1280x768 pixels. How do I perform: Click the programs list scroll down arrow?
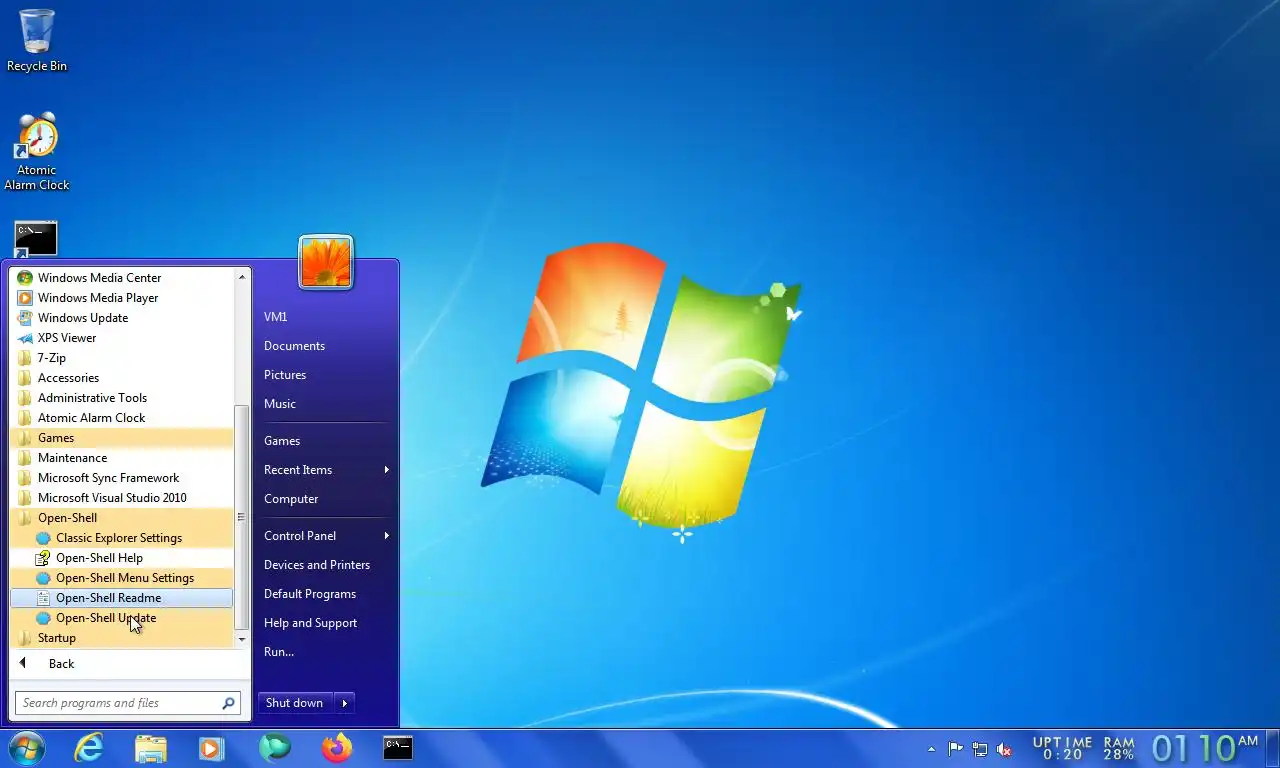click(x=241, y=639)
